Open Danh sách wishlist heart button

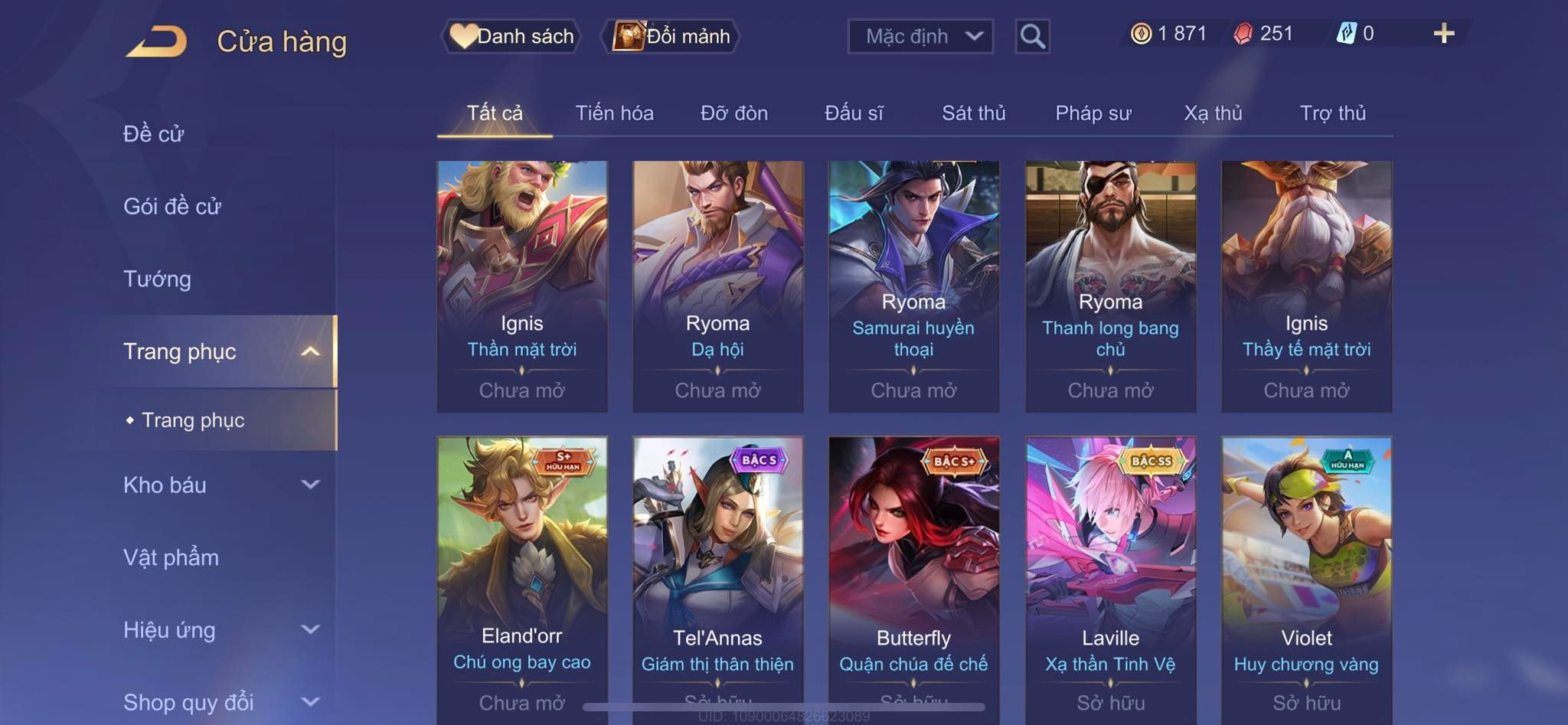[511, 36]
